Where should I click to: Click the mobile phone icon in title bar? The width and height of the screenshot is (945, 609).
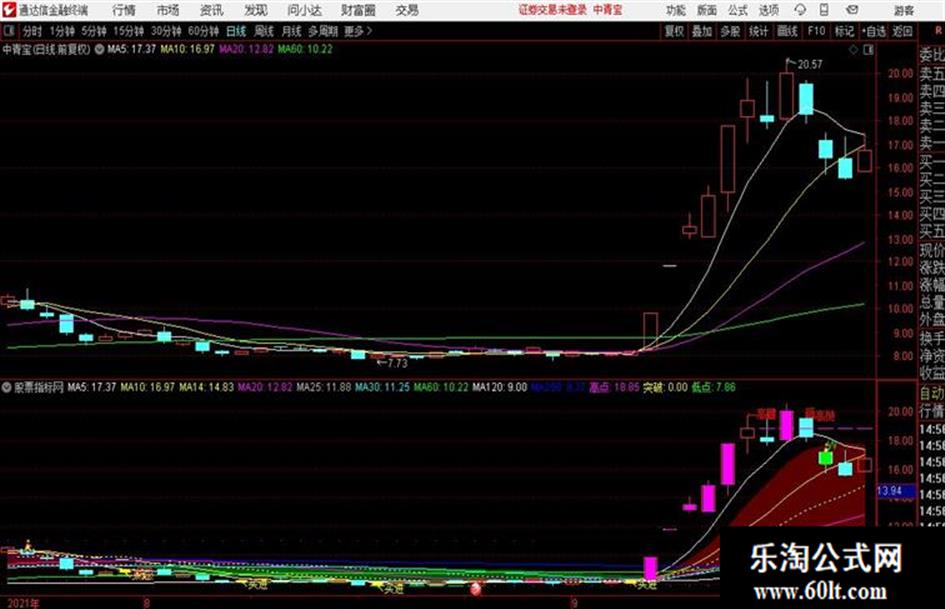pos(824,10)
